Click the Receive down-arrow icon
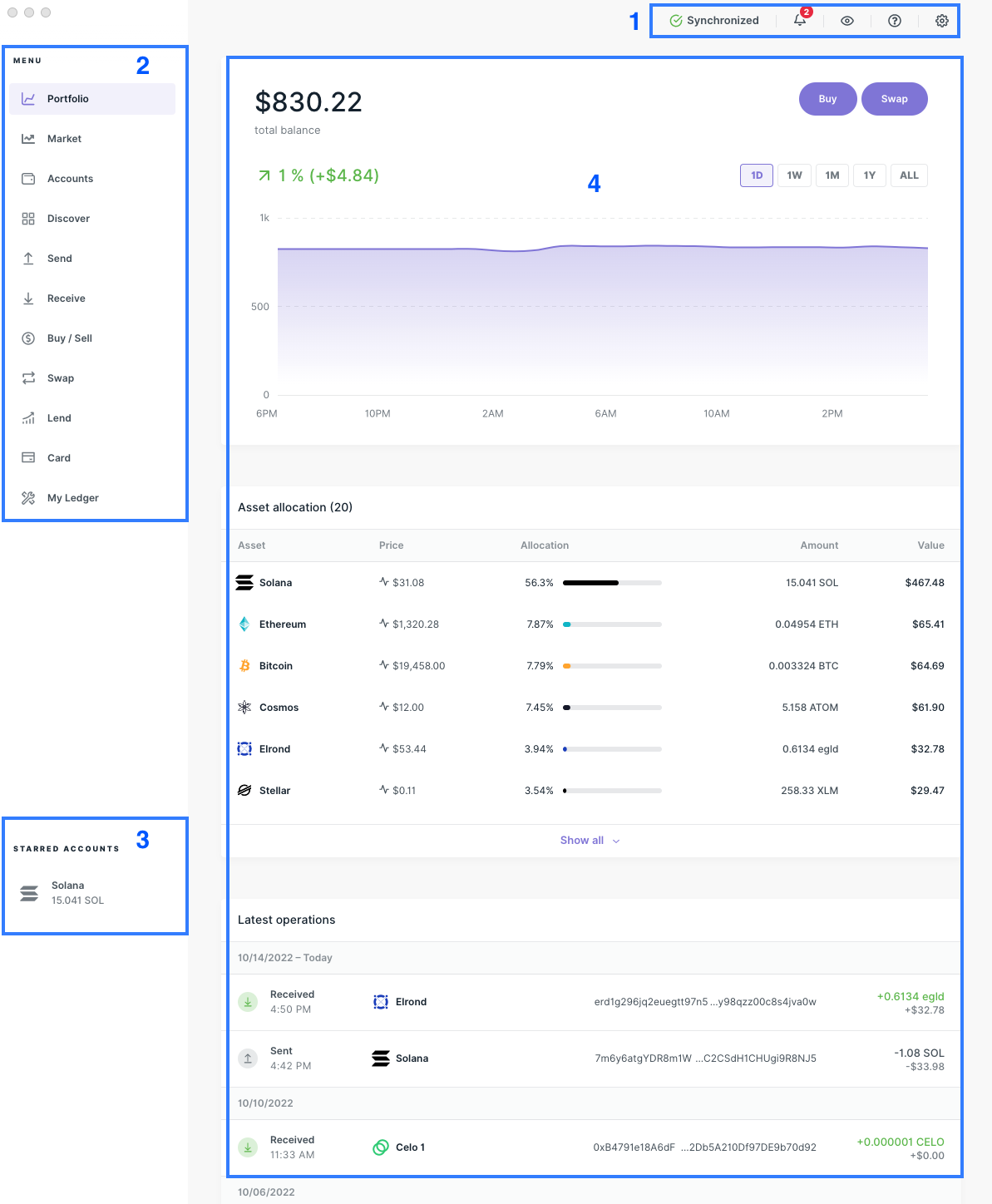Image resolution: width=992 pixels, height=1204 pixels. tap(28, 299)
